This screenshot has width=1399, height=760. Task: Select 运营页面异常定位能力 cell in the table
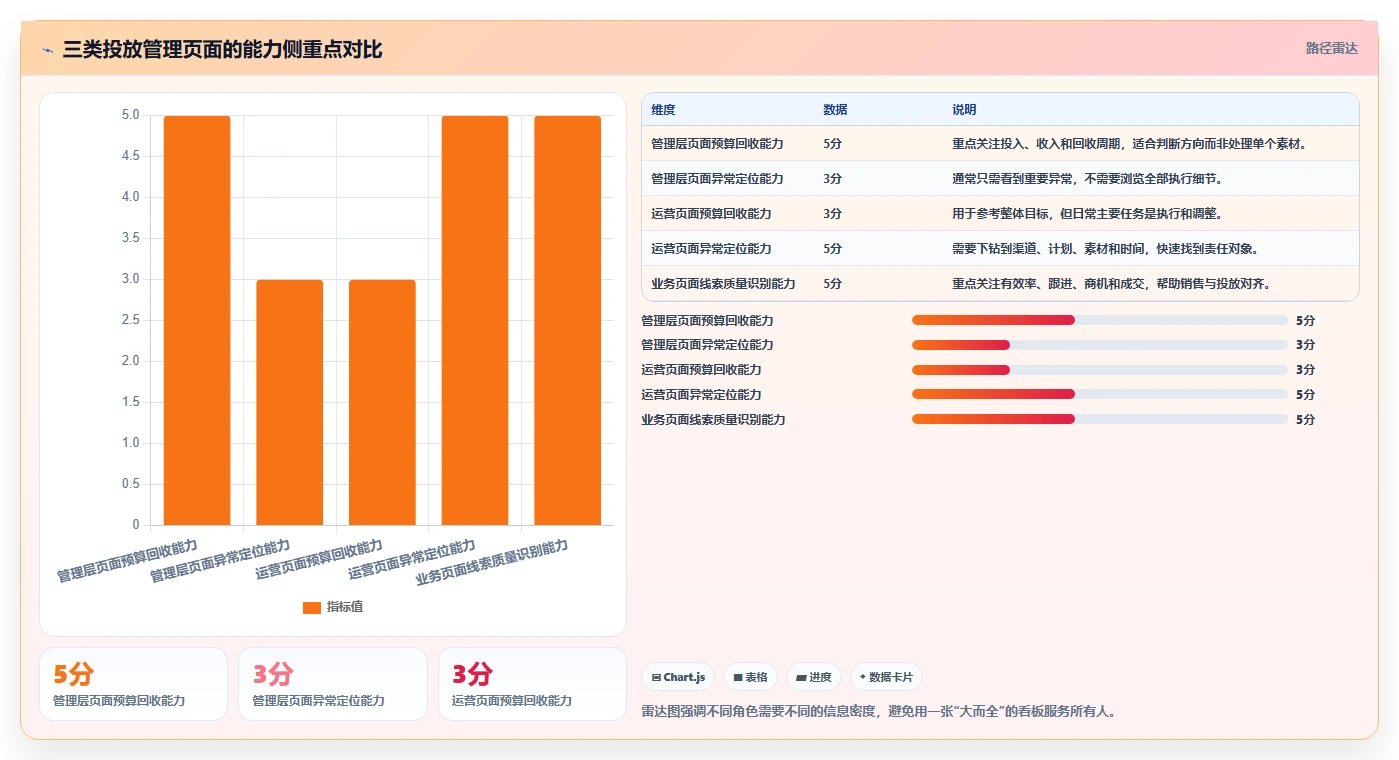coord(711,249)
